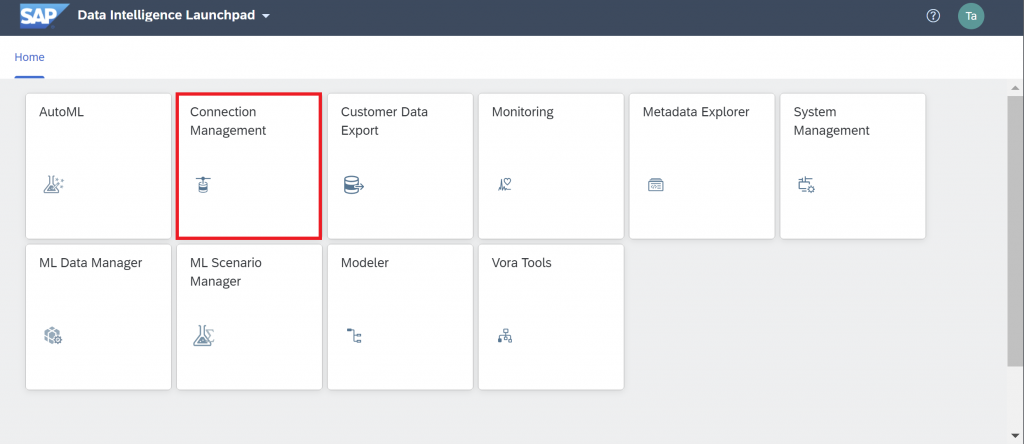Image resolution: width=1024 pixels, height=444 pixels.
Task: Open the System Management gear icon
Action: click(x=807, y=185)
